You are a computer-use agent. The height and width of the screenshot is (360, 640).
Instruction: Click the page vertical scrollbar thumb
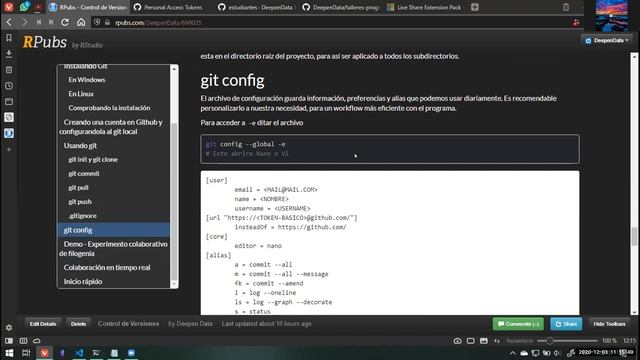634,236
